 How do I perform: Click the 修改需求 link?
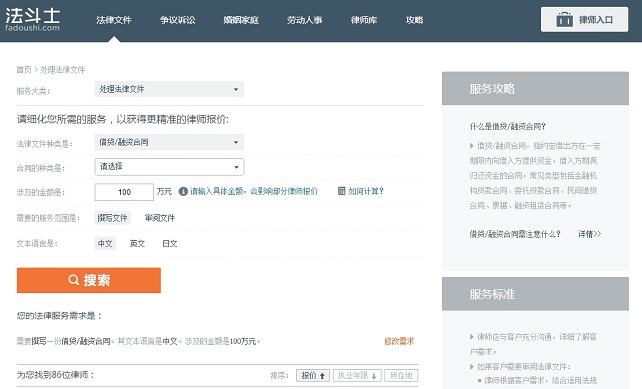click(x=399, y=341)
